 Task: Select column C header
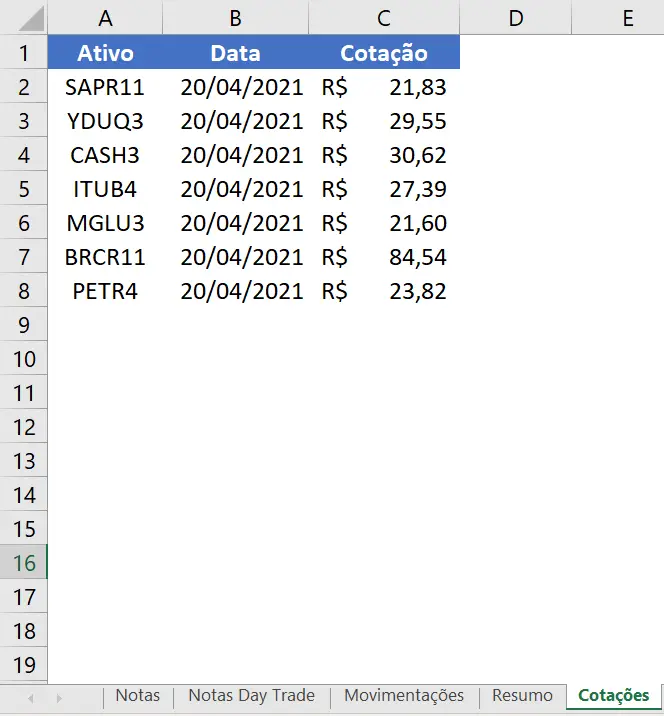(x=384, y=17)
